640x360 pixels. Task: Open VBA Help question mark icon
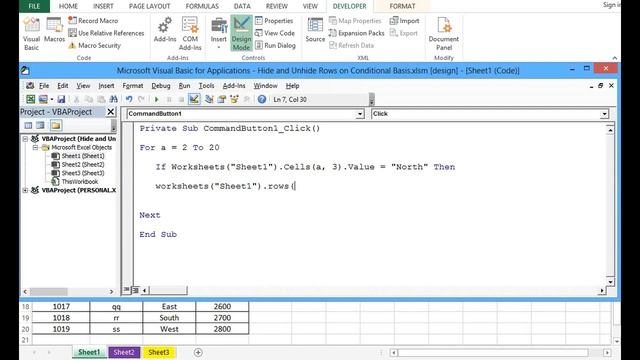point(262,99)
